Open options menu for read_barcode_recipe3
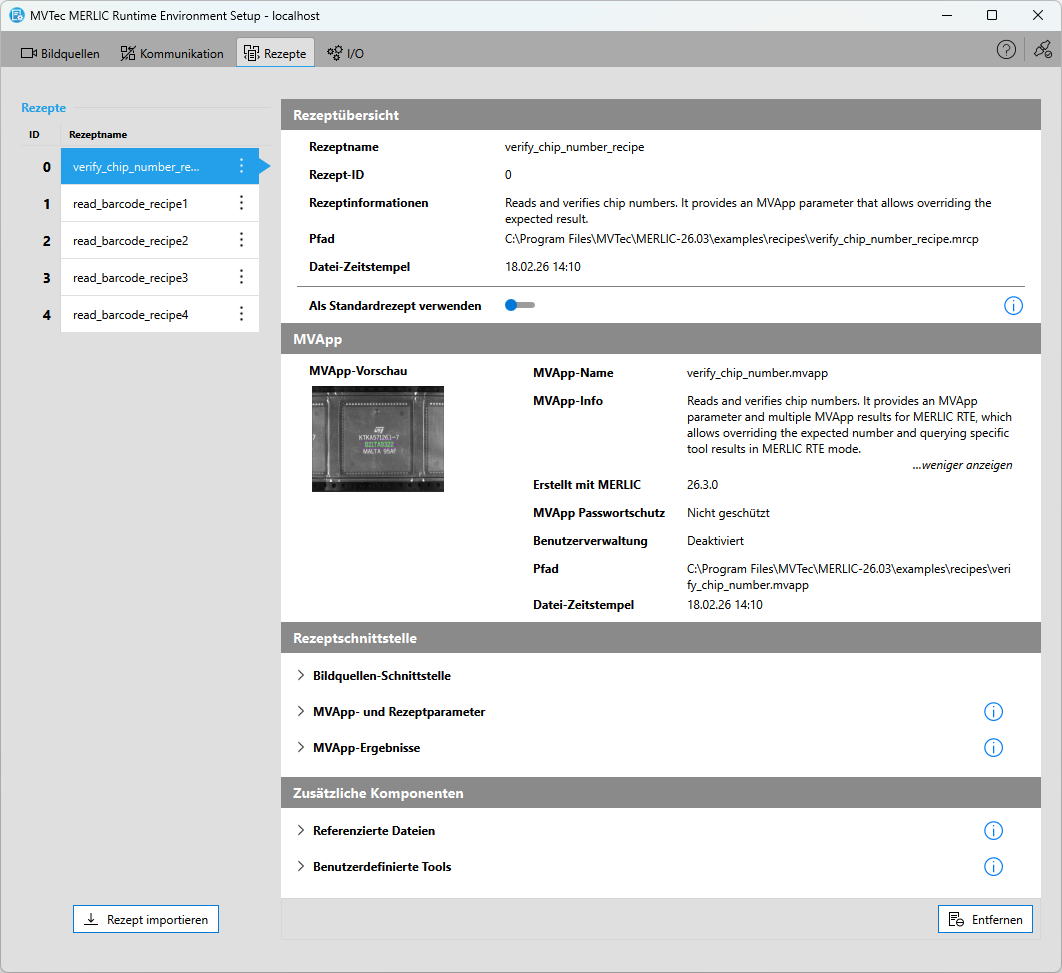The height and width of the screenshot is (973, 1062). (241, 277)
